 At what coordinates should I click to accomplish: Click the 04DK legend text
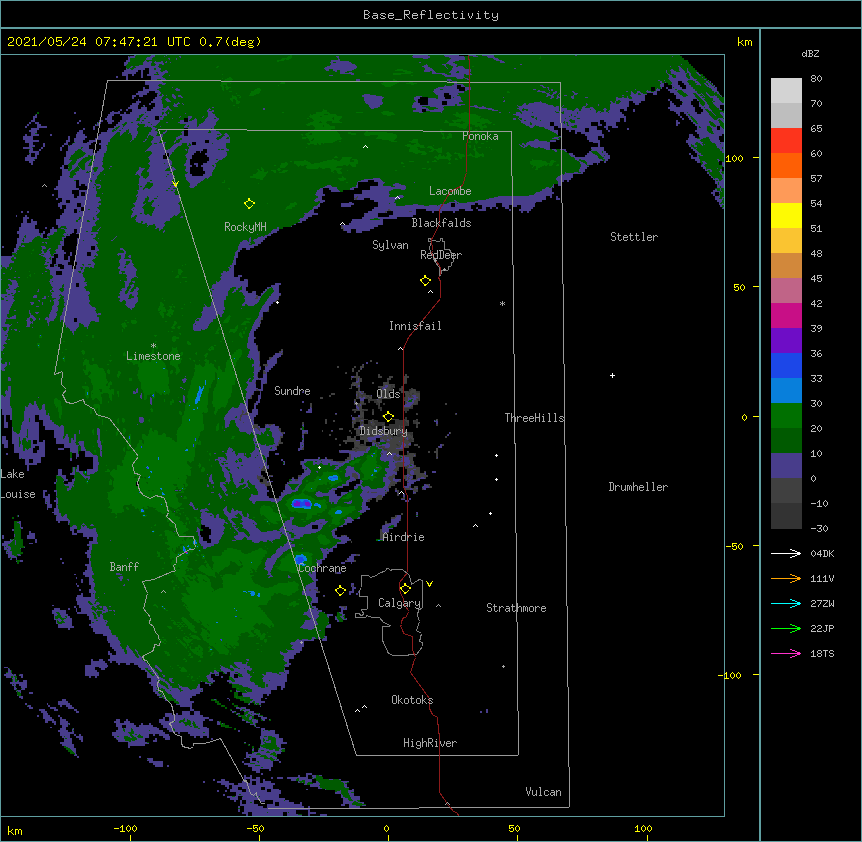click(822, 553)
